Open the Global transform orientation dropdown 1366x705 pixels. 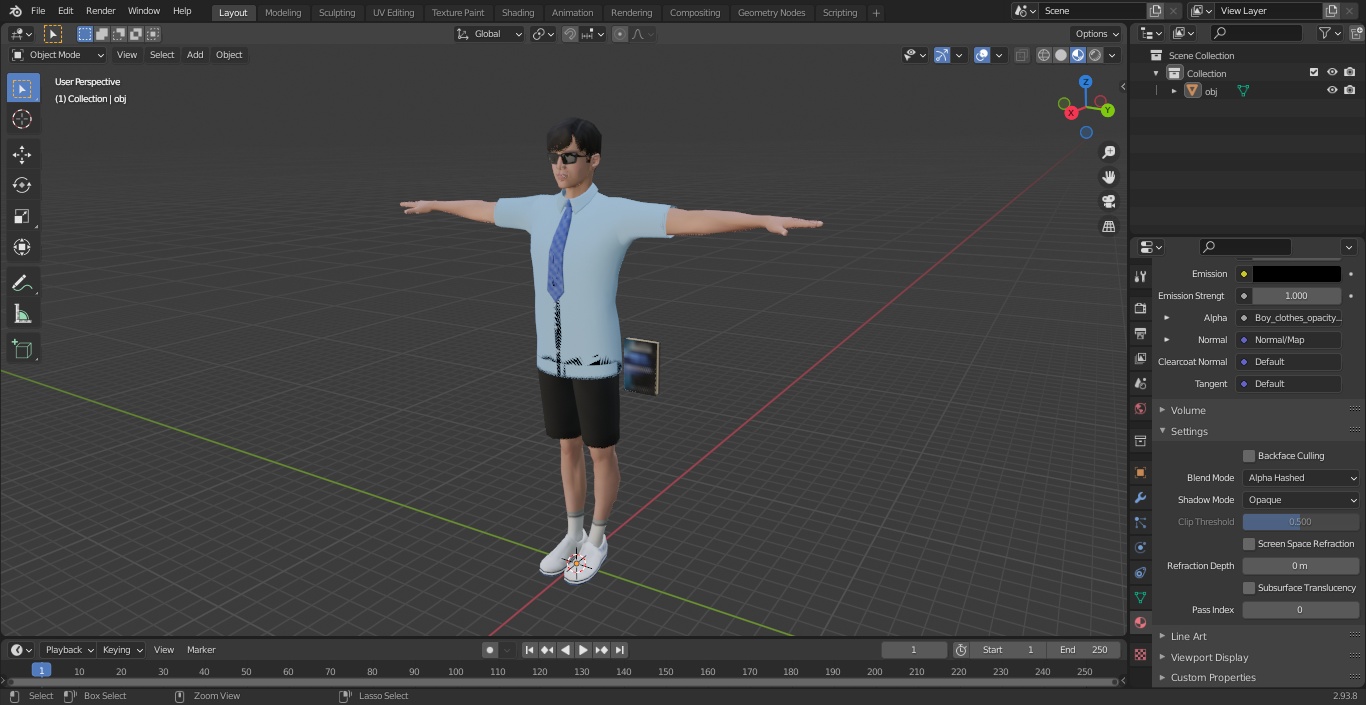(x=490, y=34)
